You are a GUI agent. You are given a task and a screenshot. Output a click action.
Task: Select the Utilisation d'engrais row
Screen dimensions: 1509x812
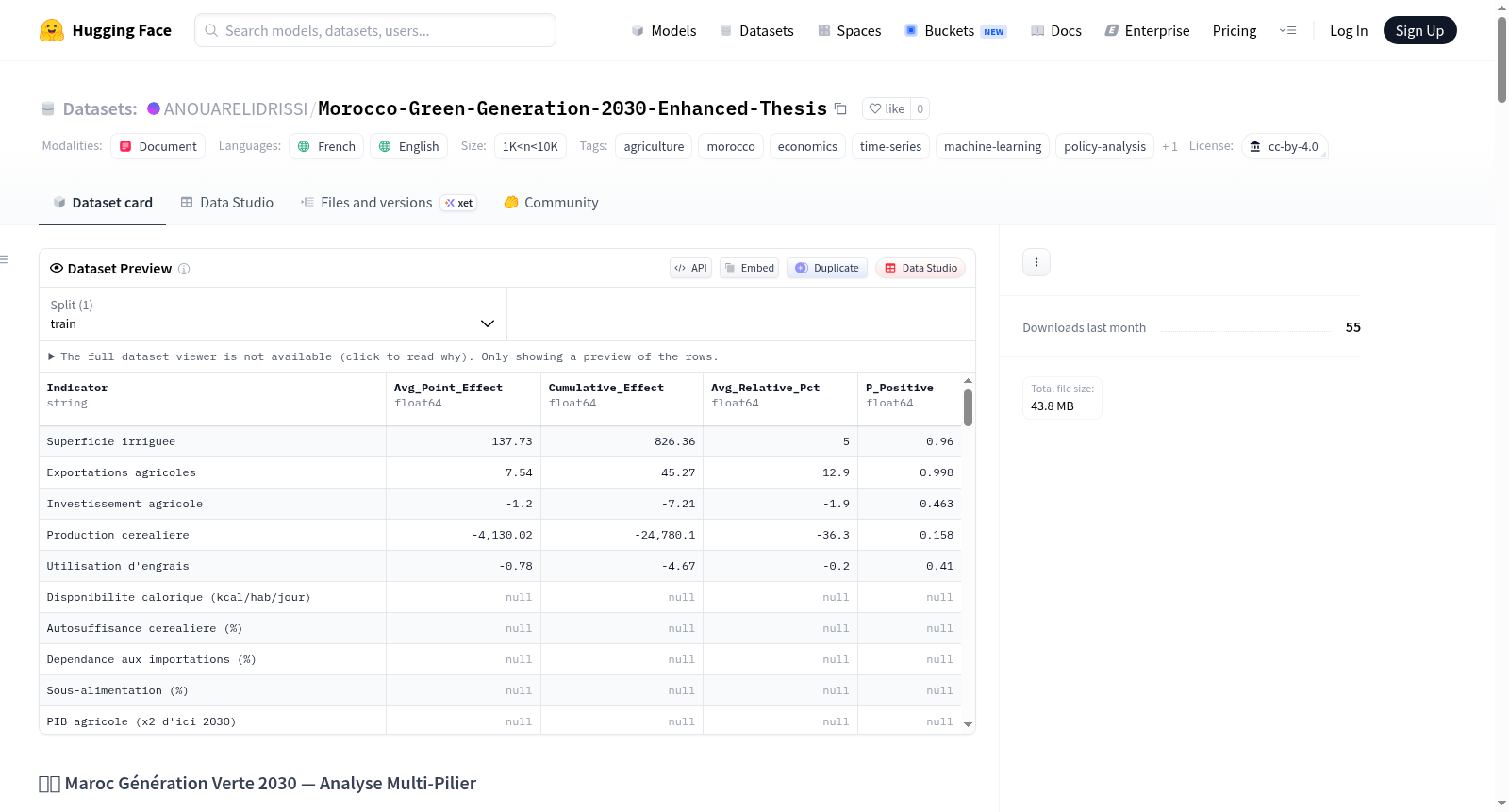tap(500, 566)
